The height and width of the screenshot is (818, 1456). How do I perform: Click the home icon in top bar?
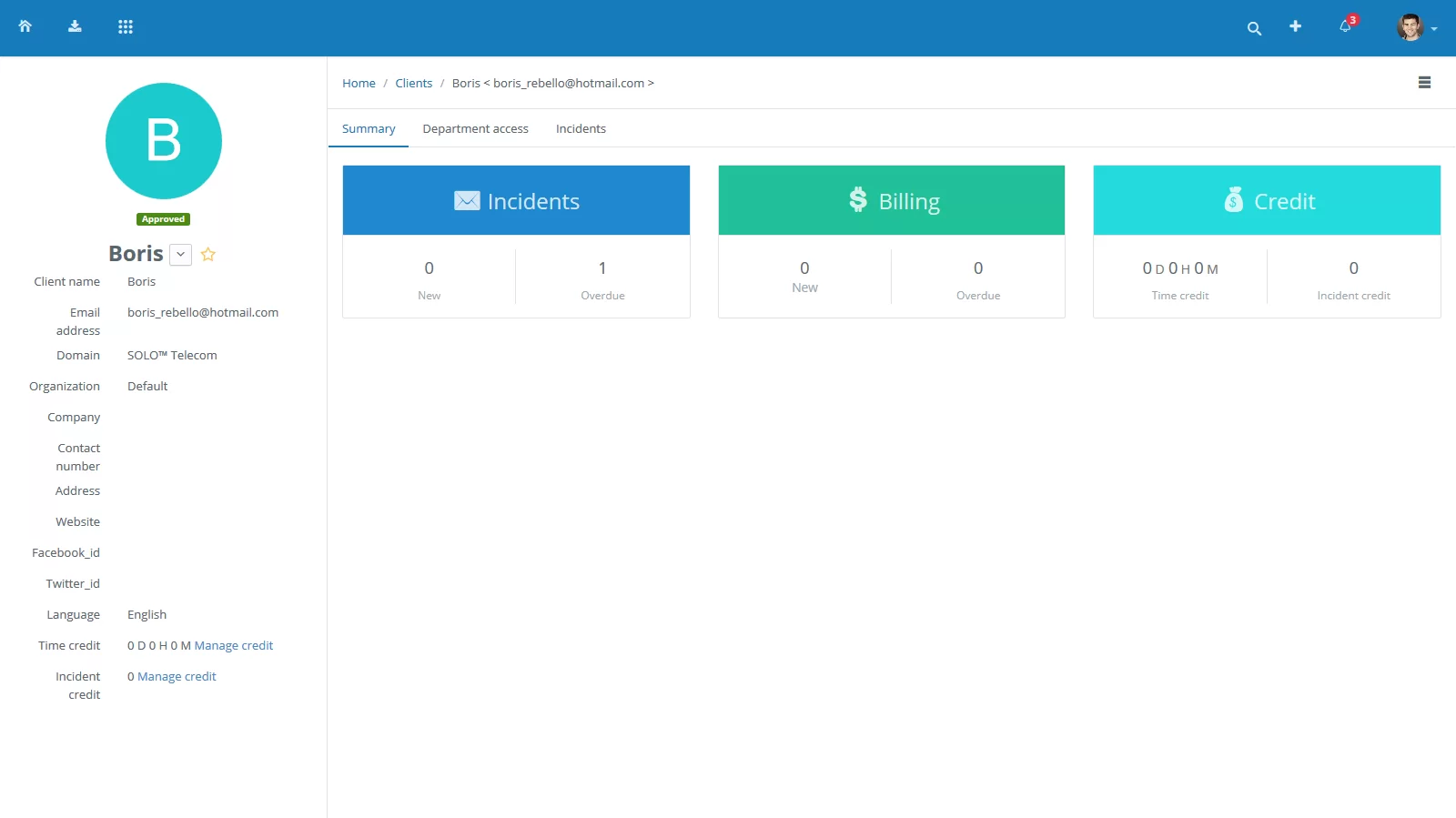coord(25,26)
